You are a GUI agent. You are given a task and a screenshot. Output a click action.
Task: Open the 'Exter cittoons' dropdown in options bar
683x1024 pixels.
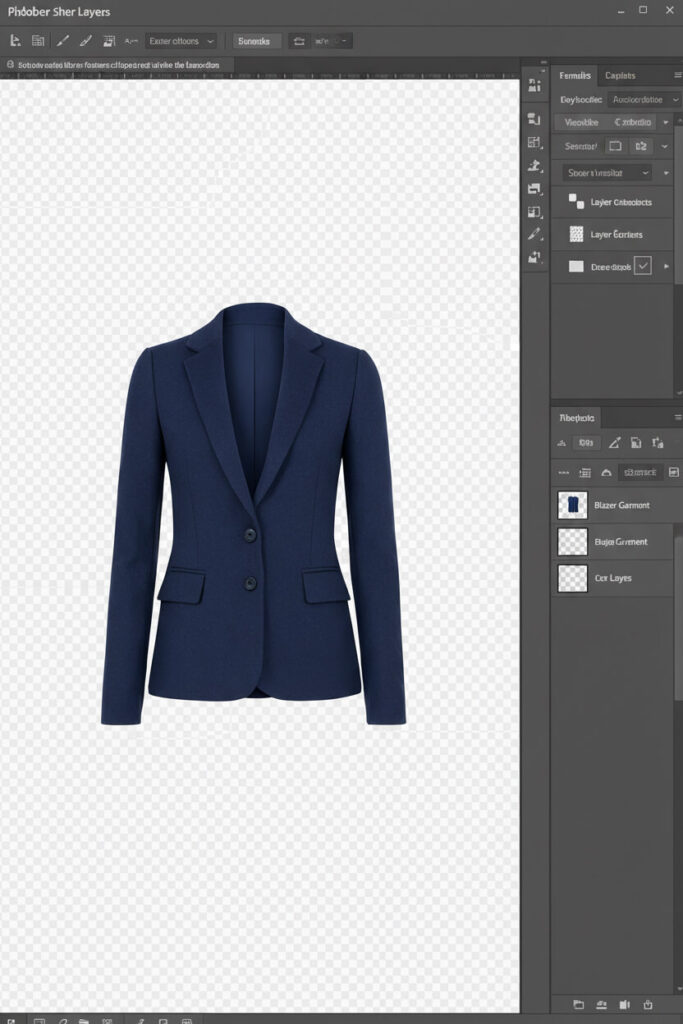tap(180, 41)
